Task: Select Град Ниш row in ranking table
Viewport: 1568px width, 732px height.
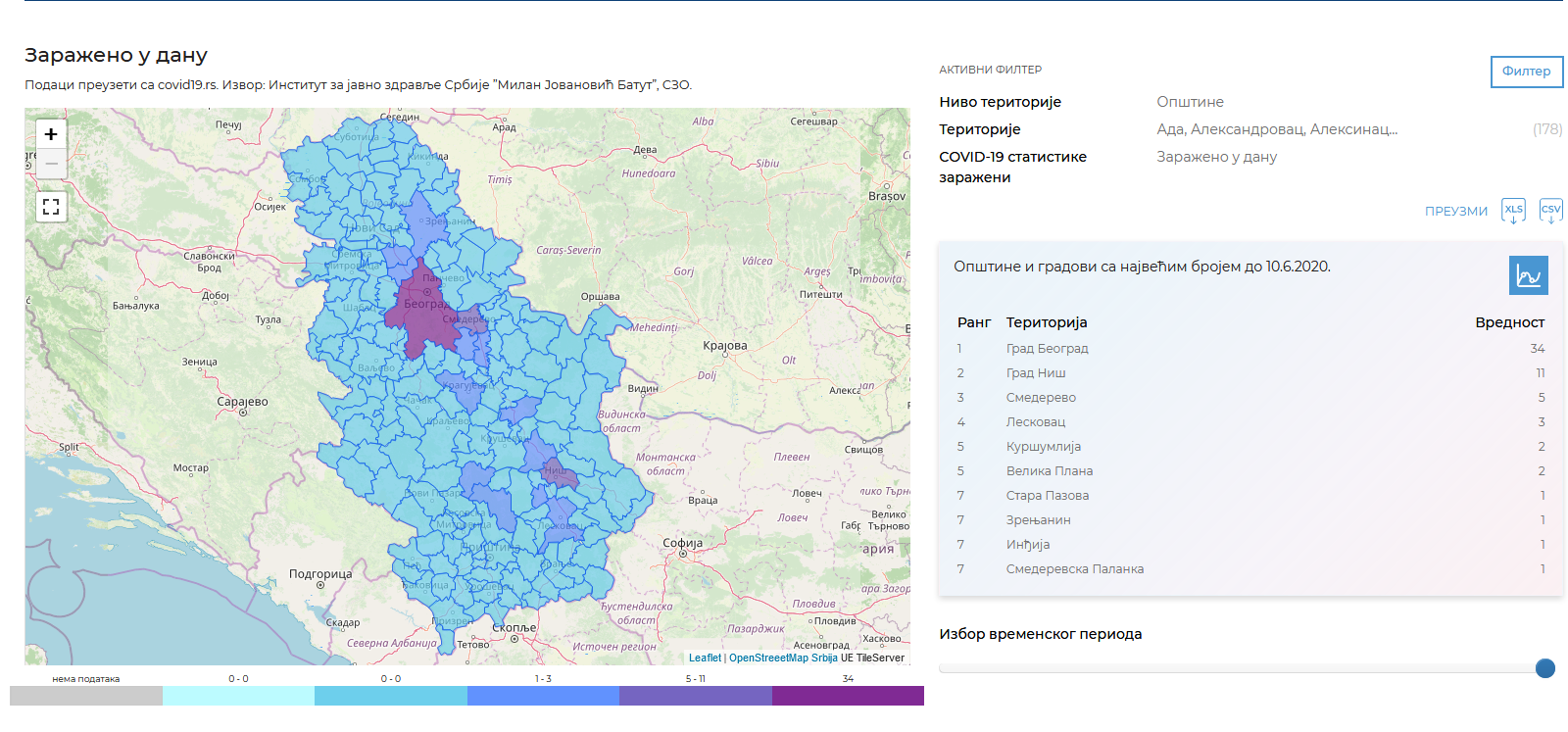Action: tap(1035, 373)
